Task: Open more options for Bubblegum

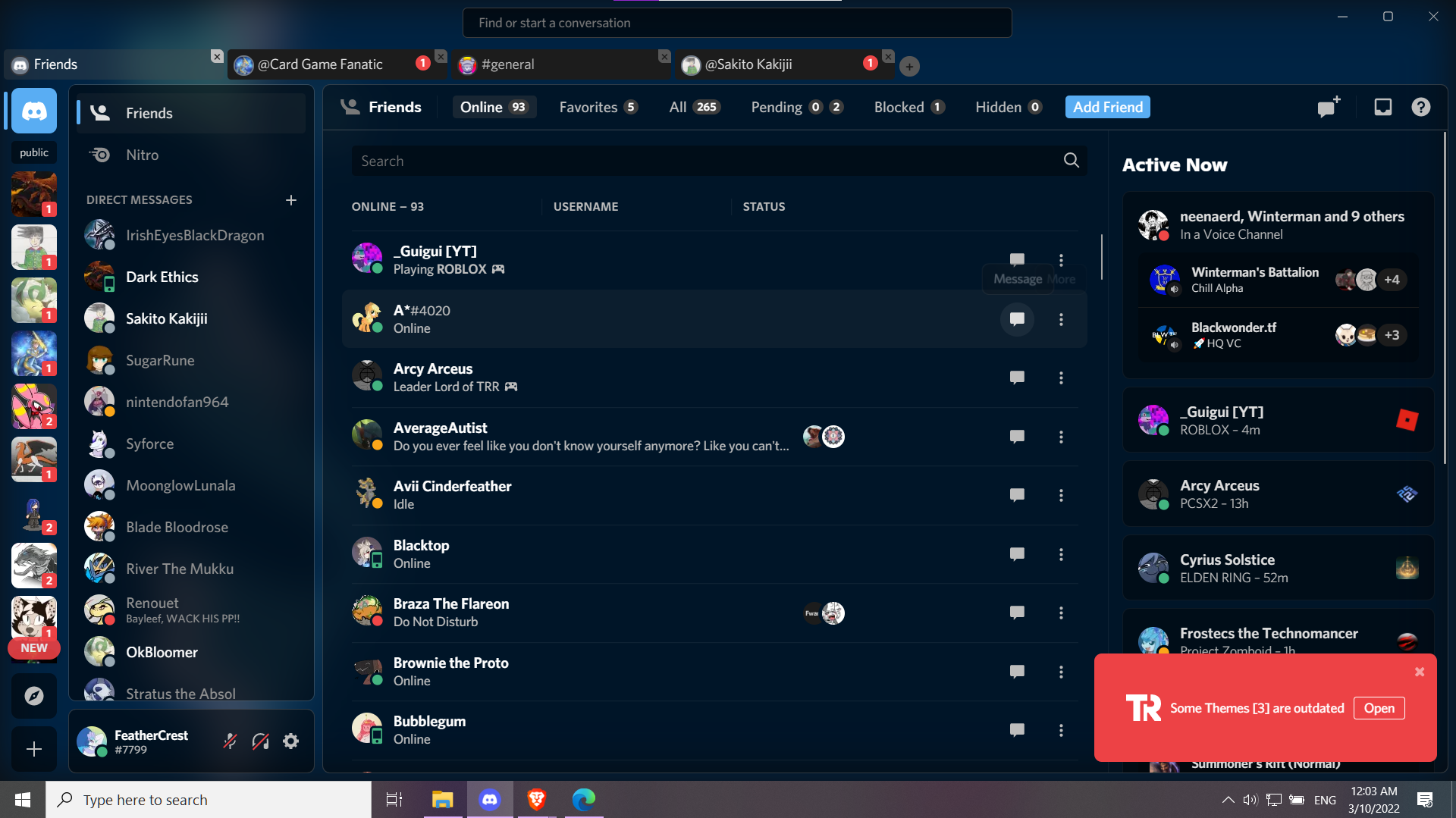Action: point(1061,730)
